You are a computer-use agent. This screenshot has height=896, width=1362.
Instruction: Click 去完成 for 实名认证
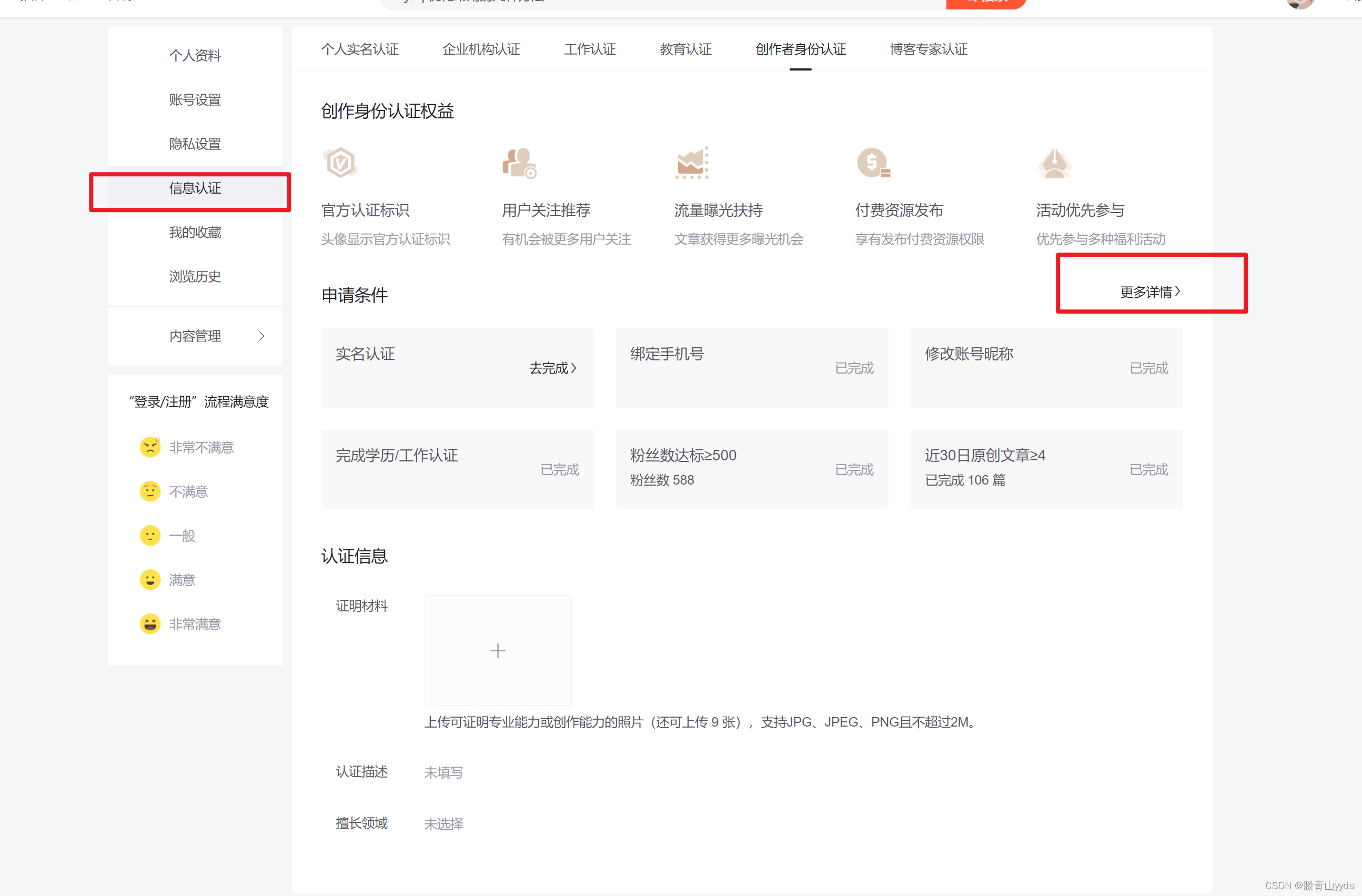coord(553,368)
